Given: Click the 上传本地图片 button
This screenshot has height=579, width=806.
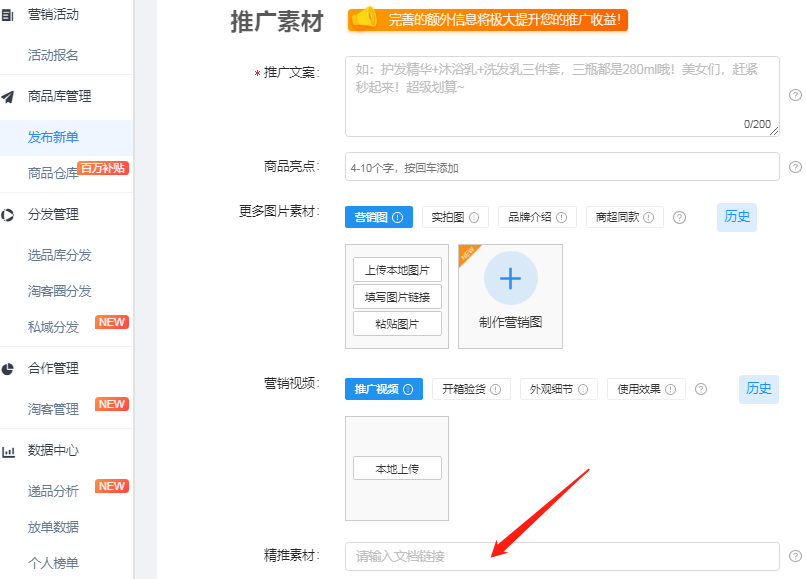Looking at the screenshot, I should 397,270.
